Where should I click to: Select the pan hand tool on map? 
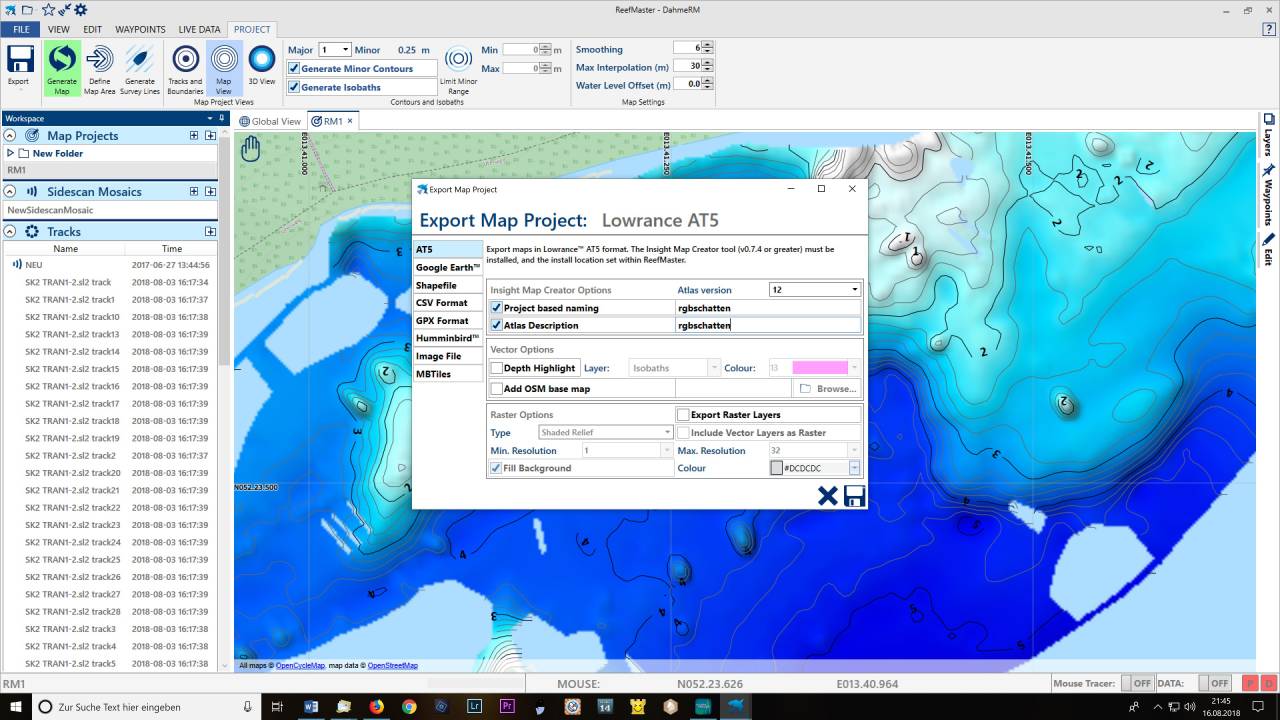(250, 149)
